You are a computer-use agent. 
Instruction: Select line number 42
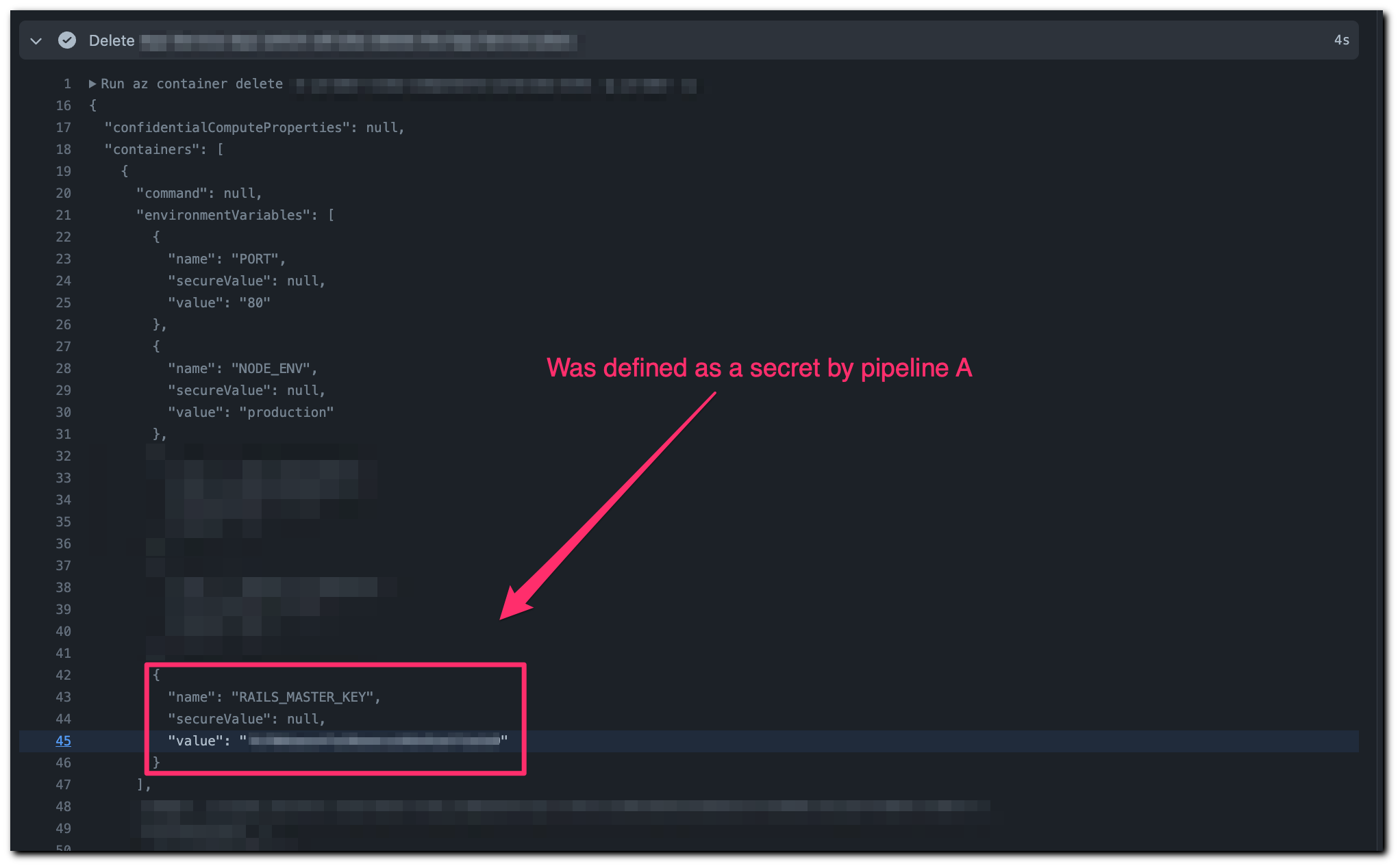(64, 675)
